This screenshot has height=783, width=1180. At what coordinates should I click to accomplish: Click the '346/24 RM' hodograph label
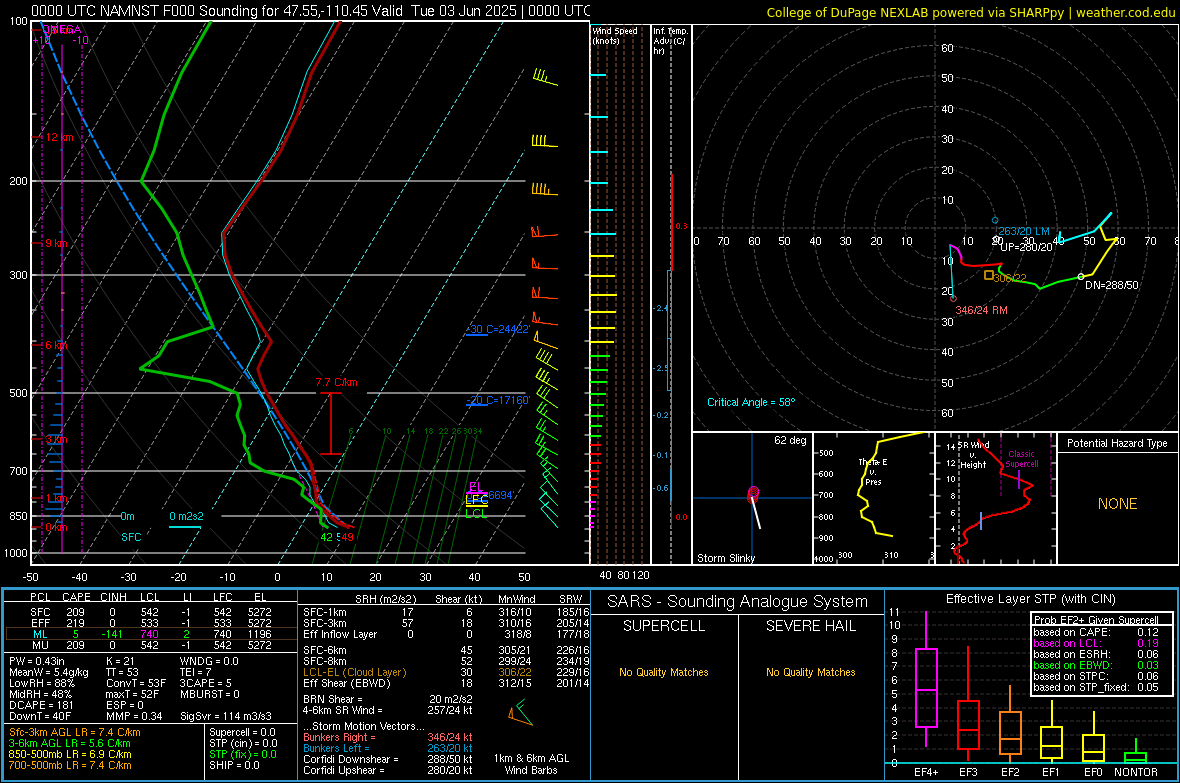pos(981,309)
